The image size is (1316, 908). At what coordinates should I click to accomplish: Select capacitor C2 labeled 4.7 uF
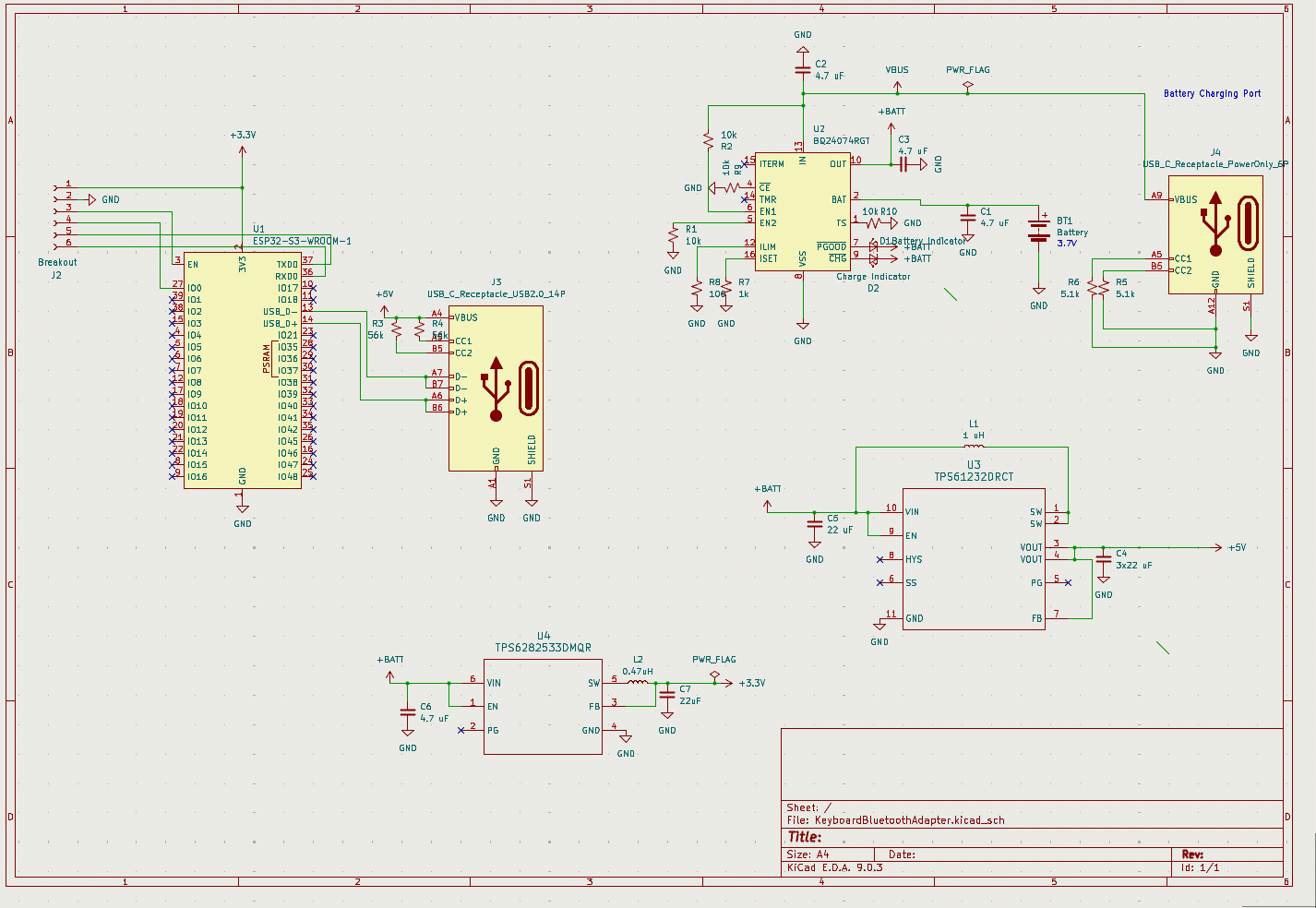click(802, 71)
